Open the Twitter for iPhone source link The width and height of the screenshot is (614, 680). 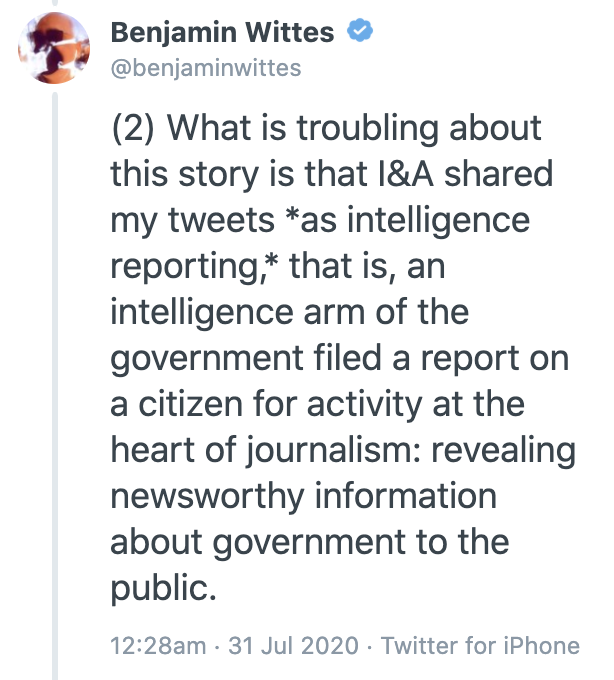coord(480,645)
